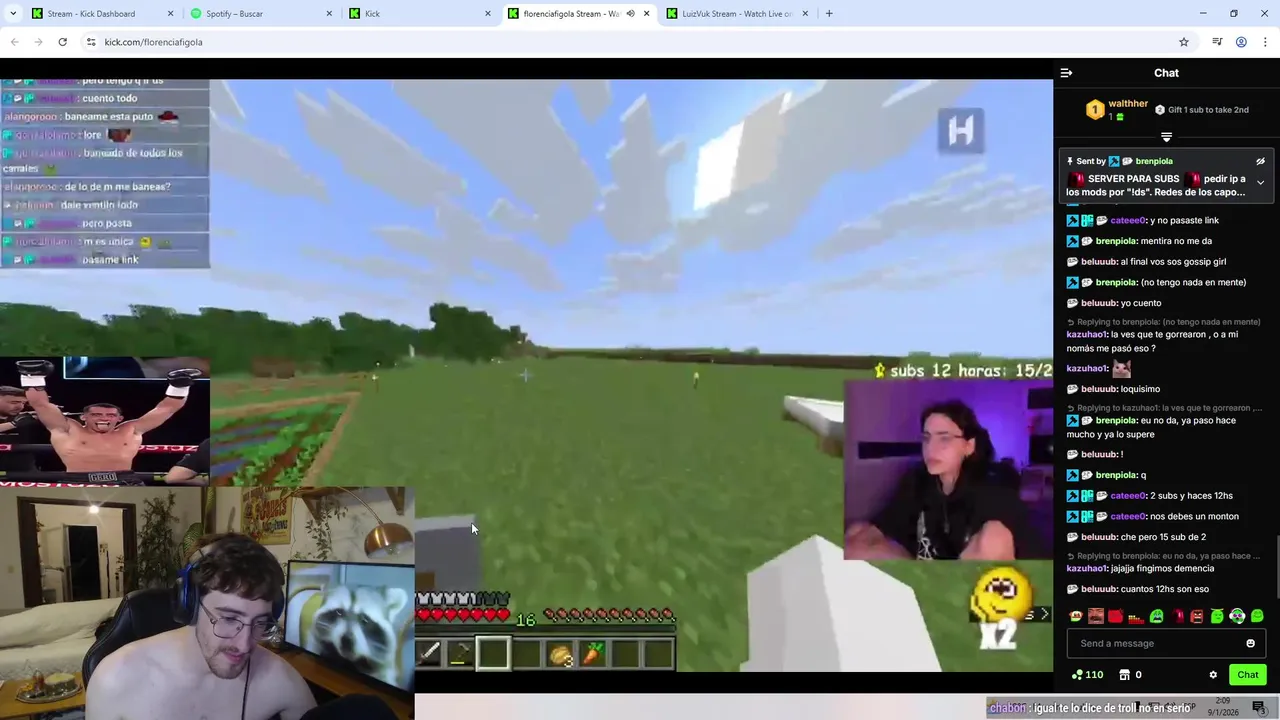Click the chat panel scrollbar thumb
Viewport: 1280px width, 720px height.
tap(1276, 568)
